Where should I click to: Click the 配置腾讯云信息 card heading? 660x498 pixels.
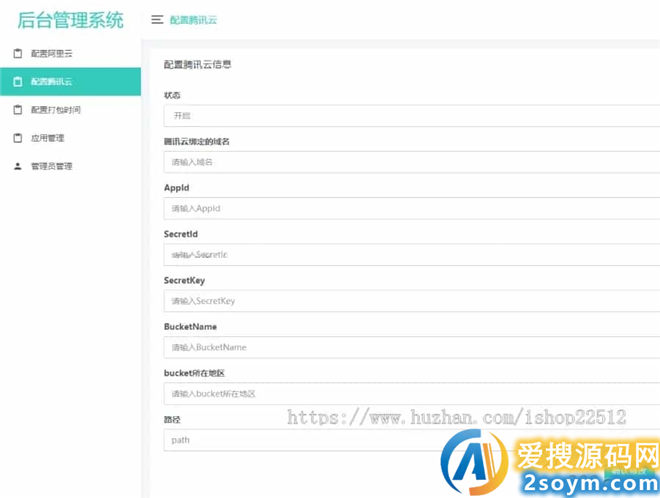[197, 64]
